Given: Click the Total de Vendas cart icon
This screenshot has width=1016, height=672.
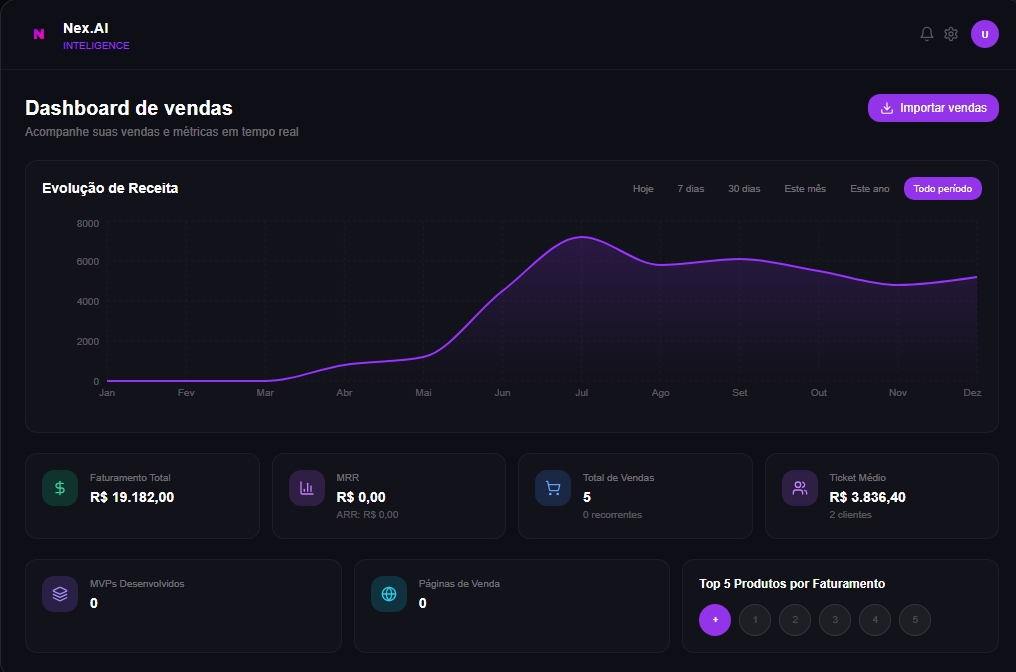Looking at the screenshot, I should click(x=553, y=488).
